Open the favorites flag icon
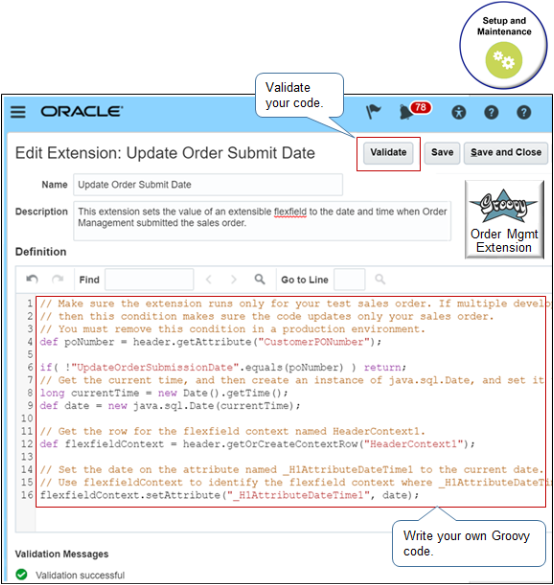This screenshot has height=585, width=554. (x=373, y=112)
